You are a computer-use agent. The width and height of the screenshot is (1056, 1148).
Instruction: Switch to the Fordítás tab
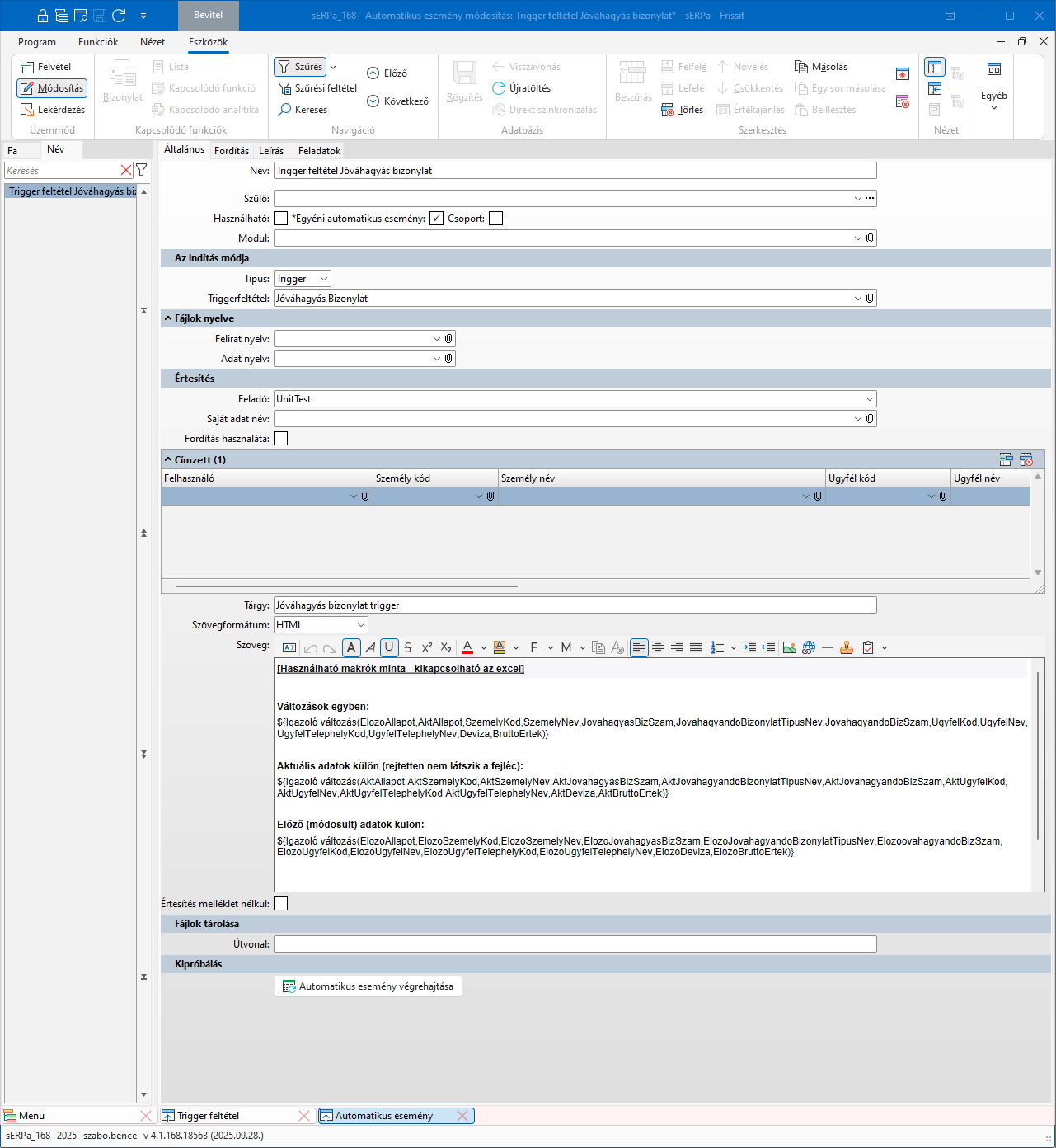tap(231, 151)
